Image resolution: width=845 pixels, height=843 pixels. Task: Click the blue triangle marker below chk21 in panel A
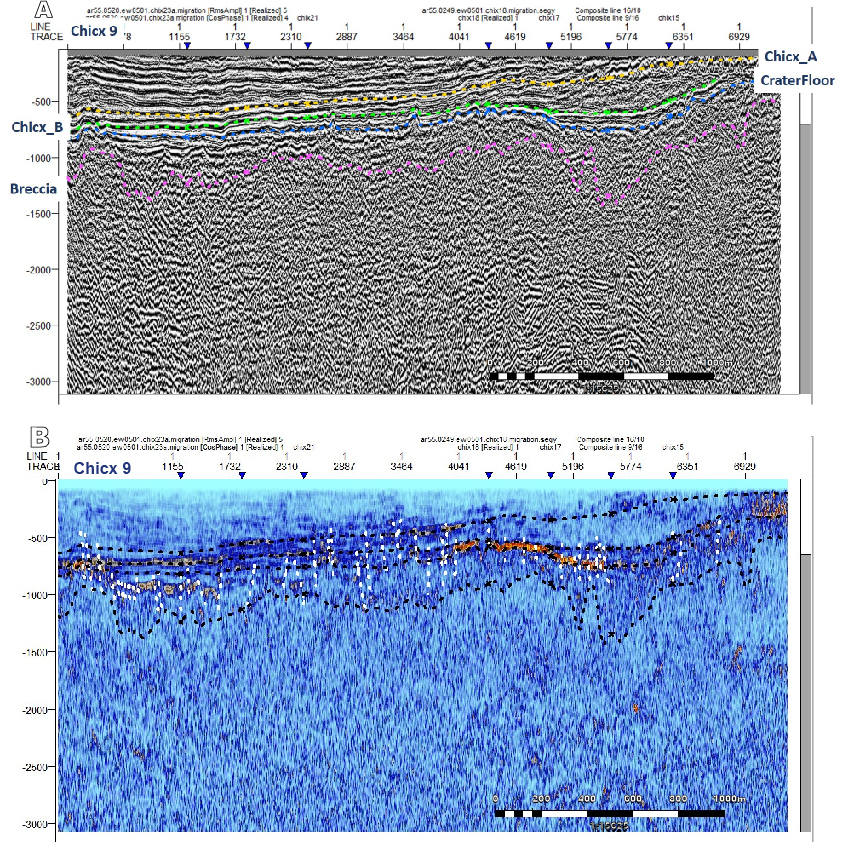click(308, 46)
